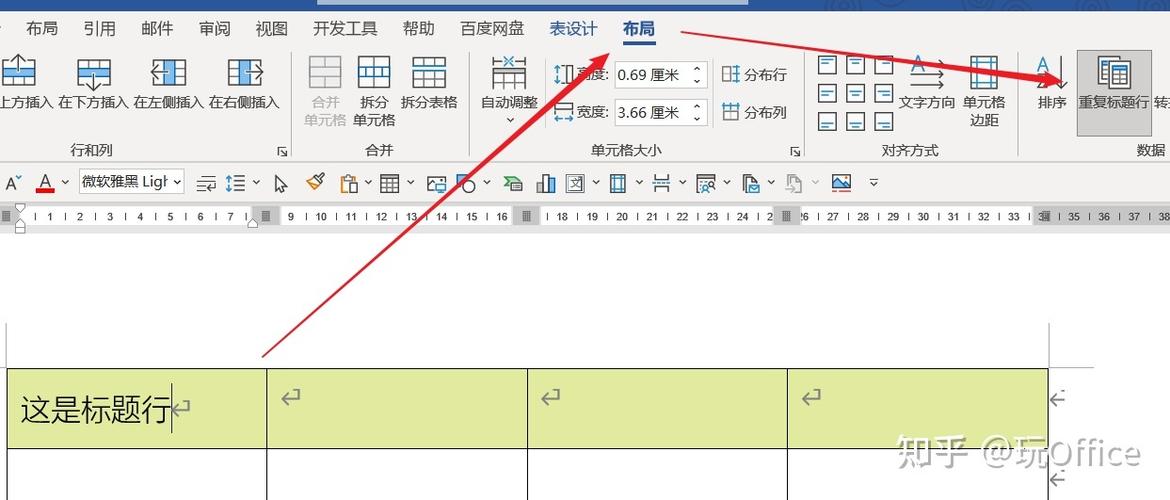Select Align Center Right alignment icon
The image size is (1170, 500).
883,93
